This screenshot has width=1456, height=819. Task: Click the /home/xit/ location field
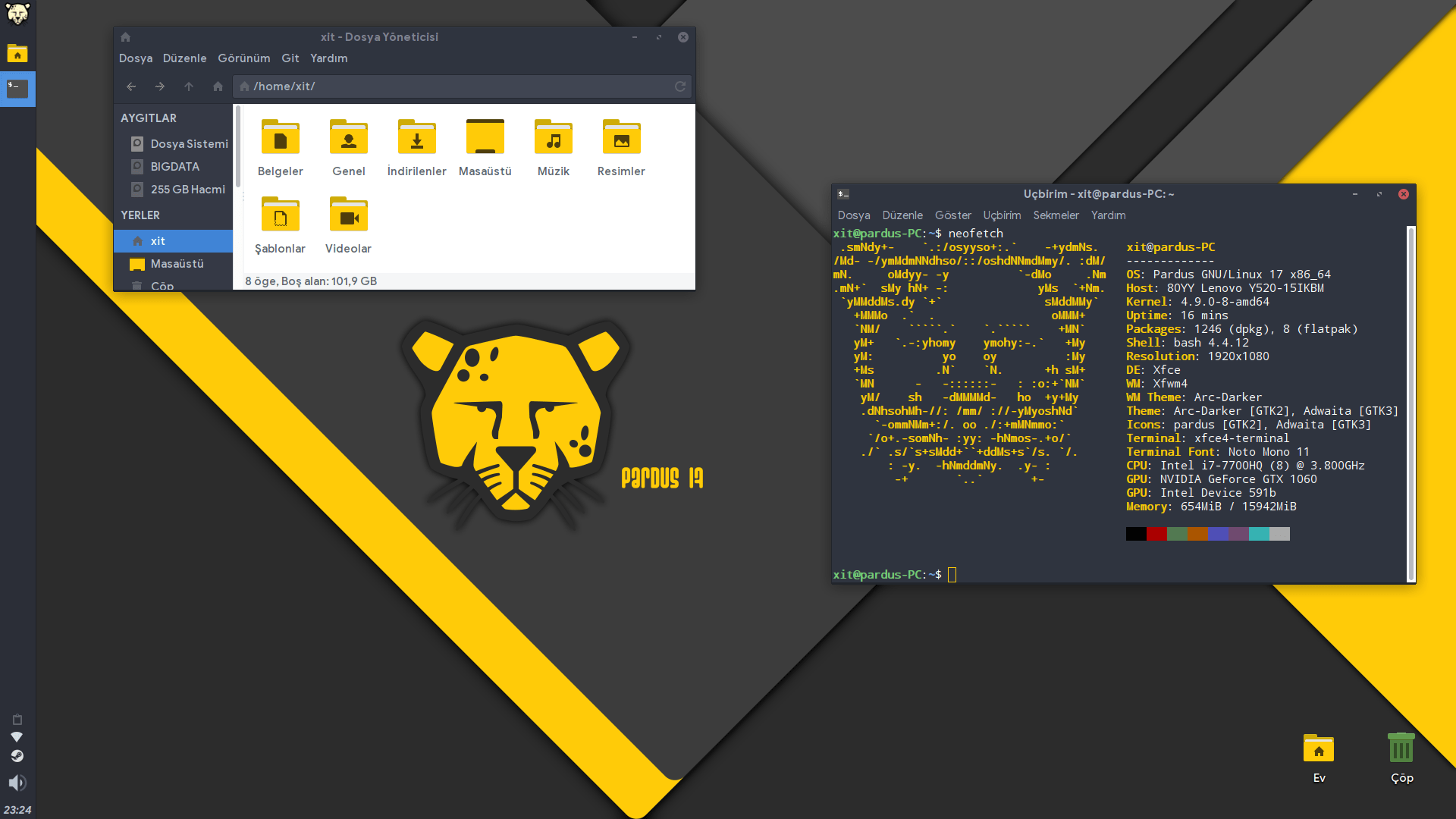(x=462, y=86)
